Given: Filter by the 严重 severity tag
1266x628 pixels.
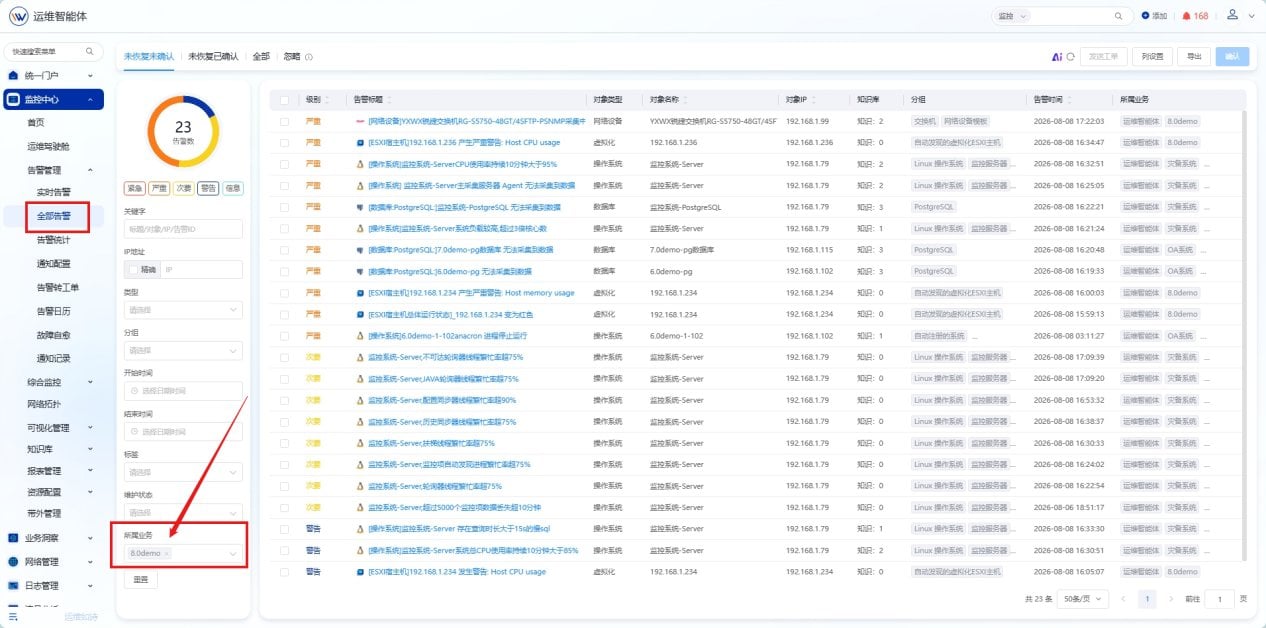Looking at the screenshot, I should 159,188.
